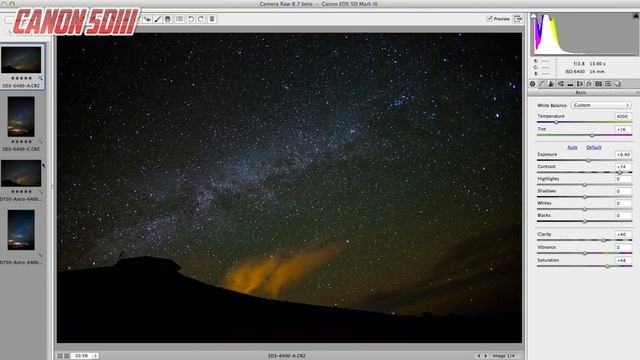Screen dimensions: 640x360
Task: Toggle the Preview checkbox
Action: (x=490, y=19)
